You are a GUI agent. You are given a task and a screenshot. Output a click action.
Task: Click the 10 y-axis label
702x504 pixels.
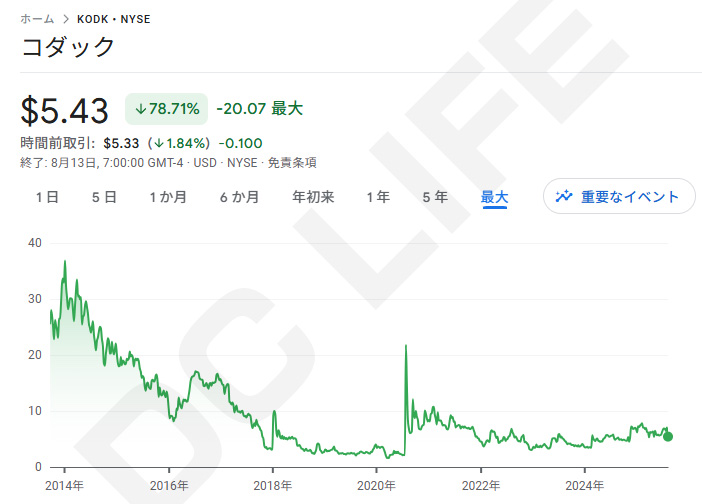(35, 411)
